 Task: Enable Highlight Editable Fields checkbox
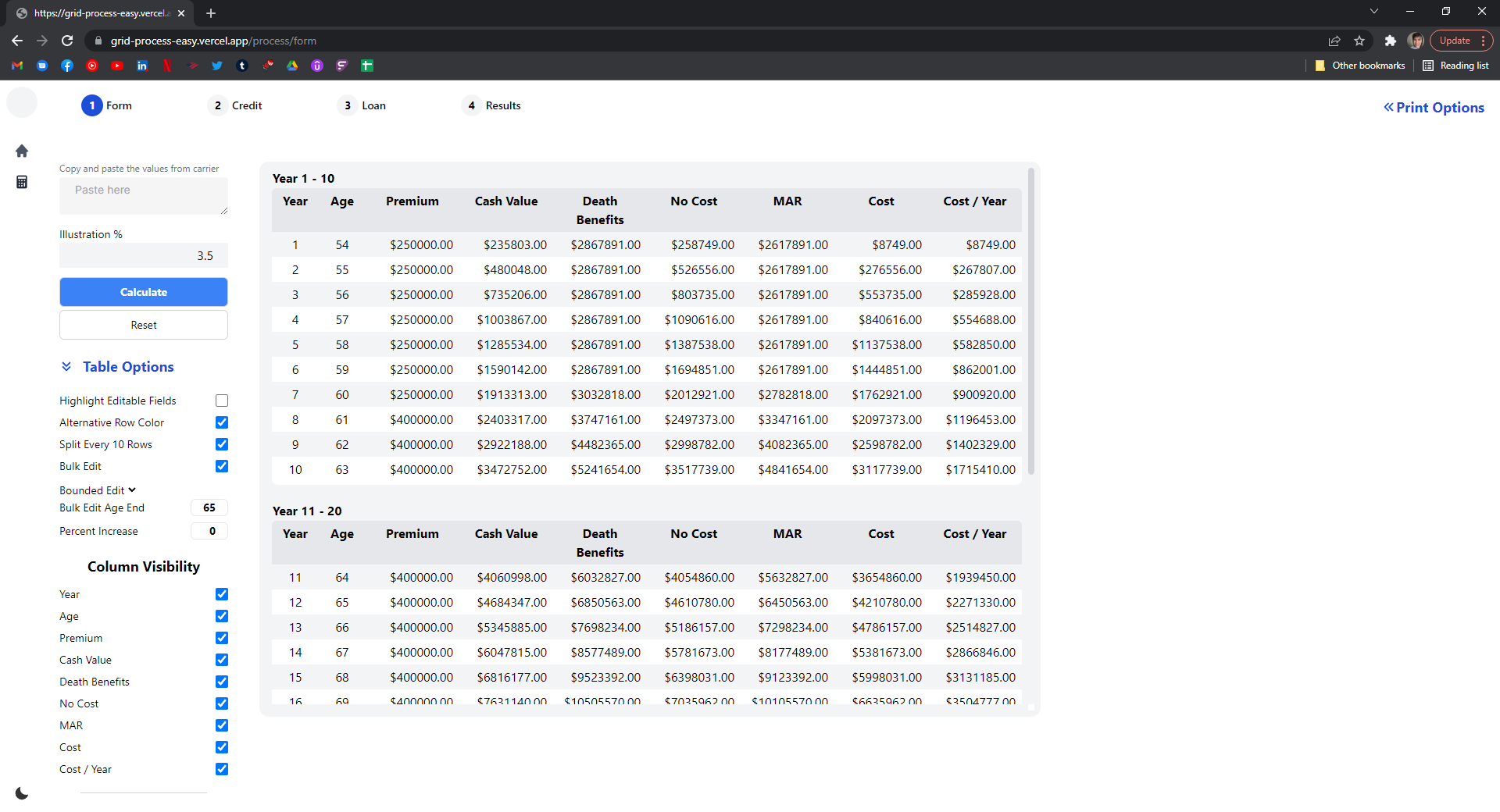(222, 401)
